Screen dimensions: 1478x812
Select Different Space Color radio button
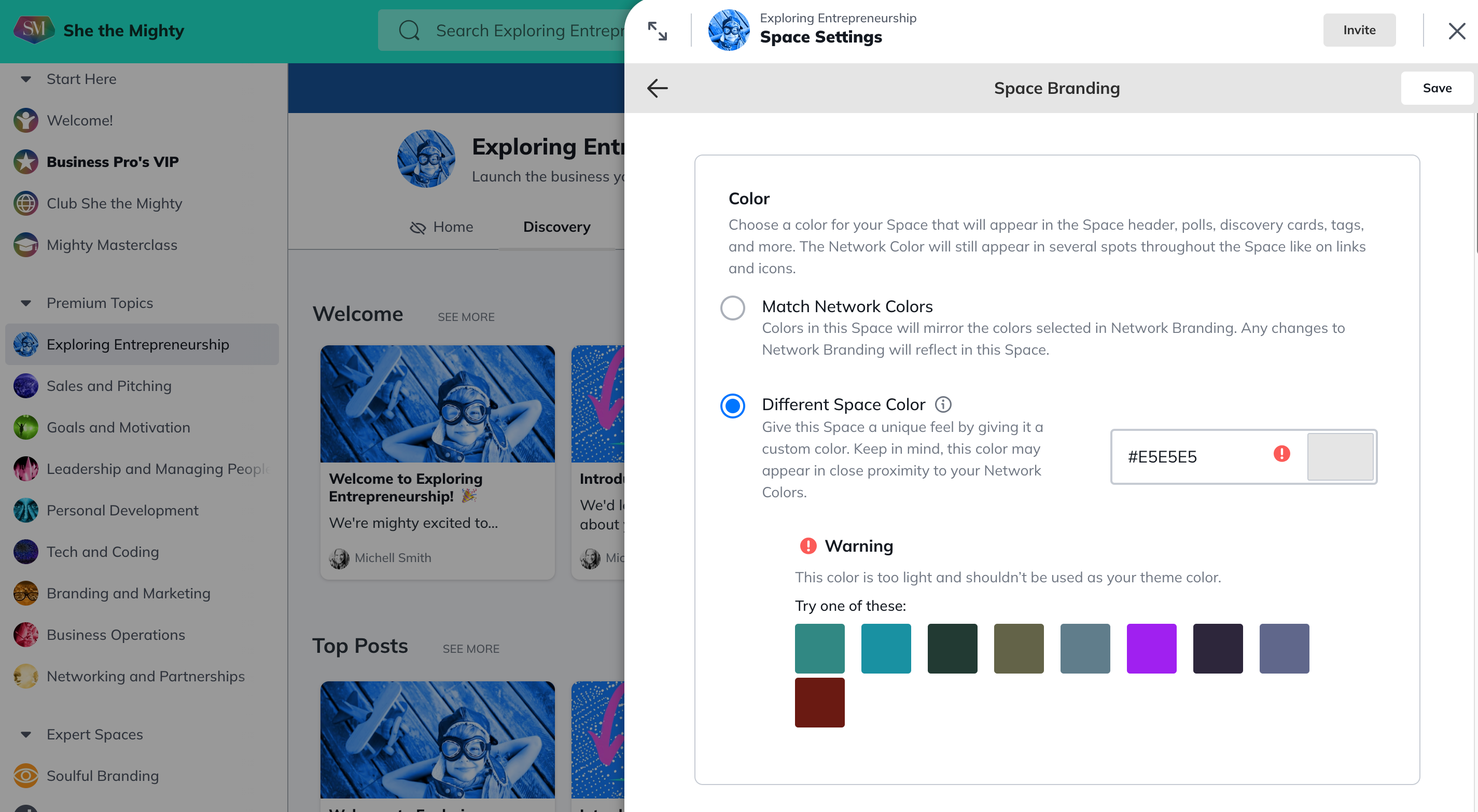pyautogui.click(x=732, y=405)
